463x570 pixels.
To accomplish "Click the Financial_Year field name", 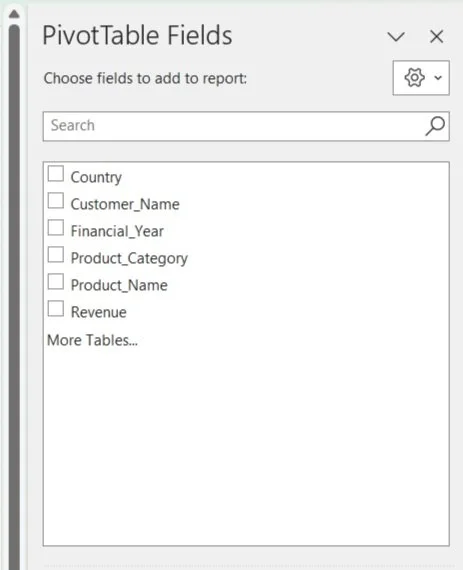I will (x=117, y=231).
